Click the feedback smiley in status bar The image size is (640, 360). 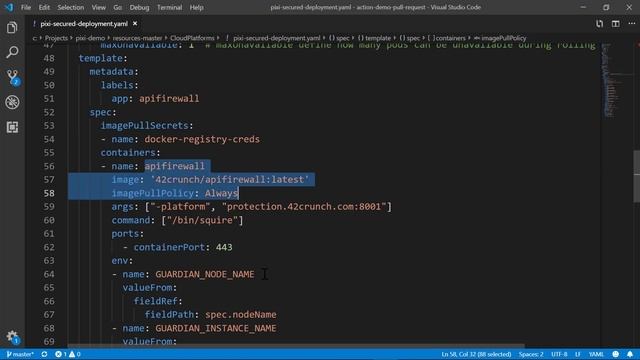coord(616,354)
